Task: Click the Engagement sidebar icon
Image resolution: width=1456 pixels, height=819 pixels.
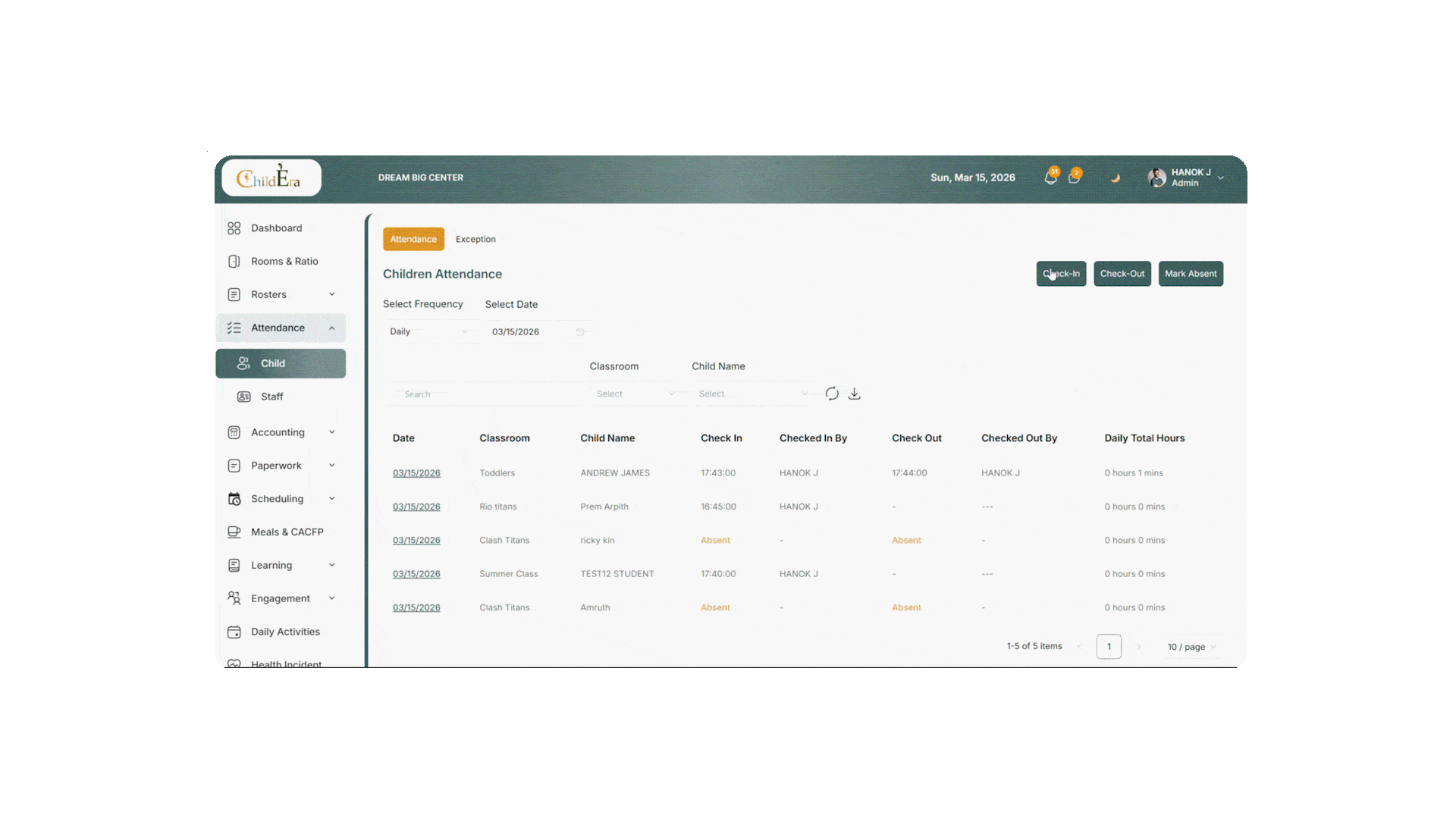Action: point(234,598)
